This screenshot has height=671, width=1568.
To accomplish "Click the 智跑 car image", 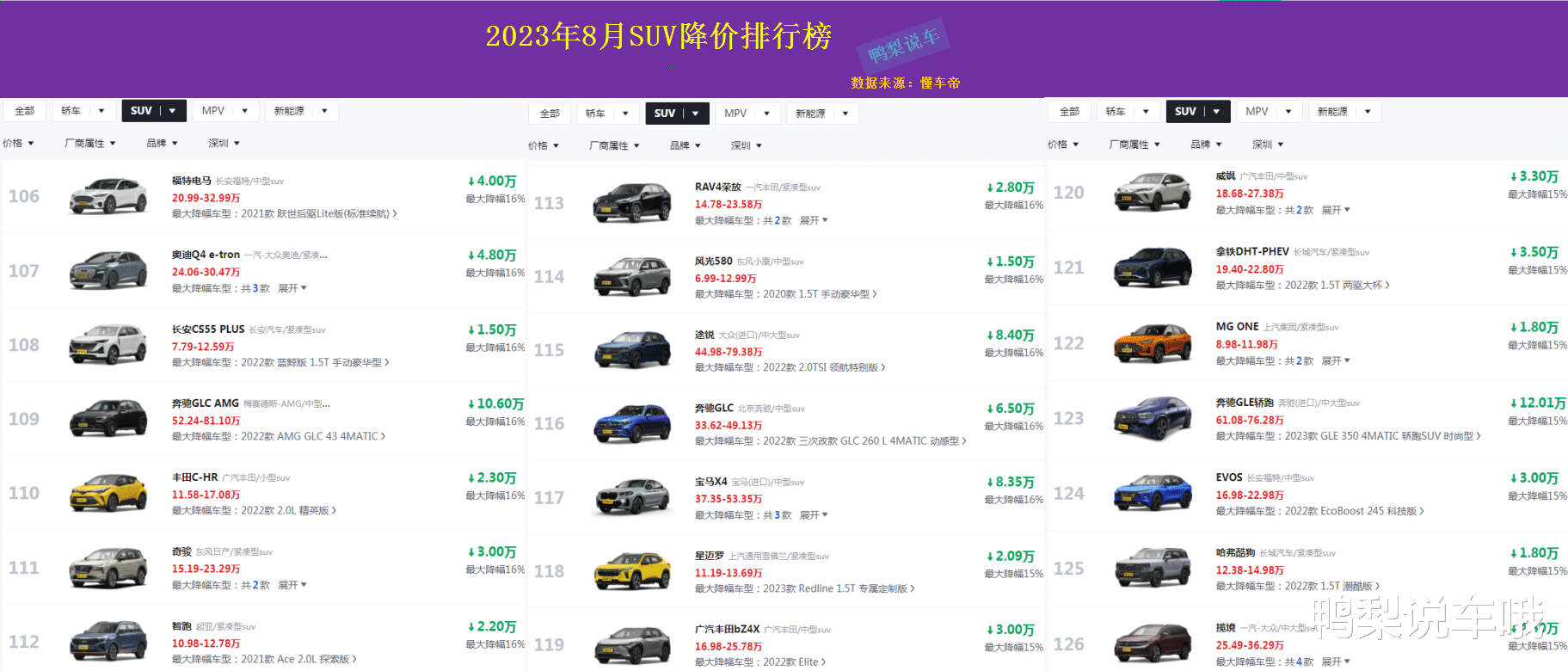I will click(x=108, y=642).
